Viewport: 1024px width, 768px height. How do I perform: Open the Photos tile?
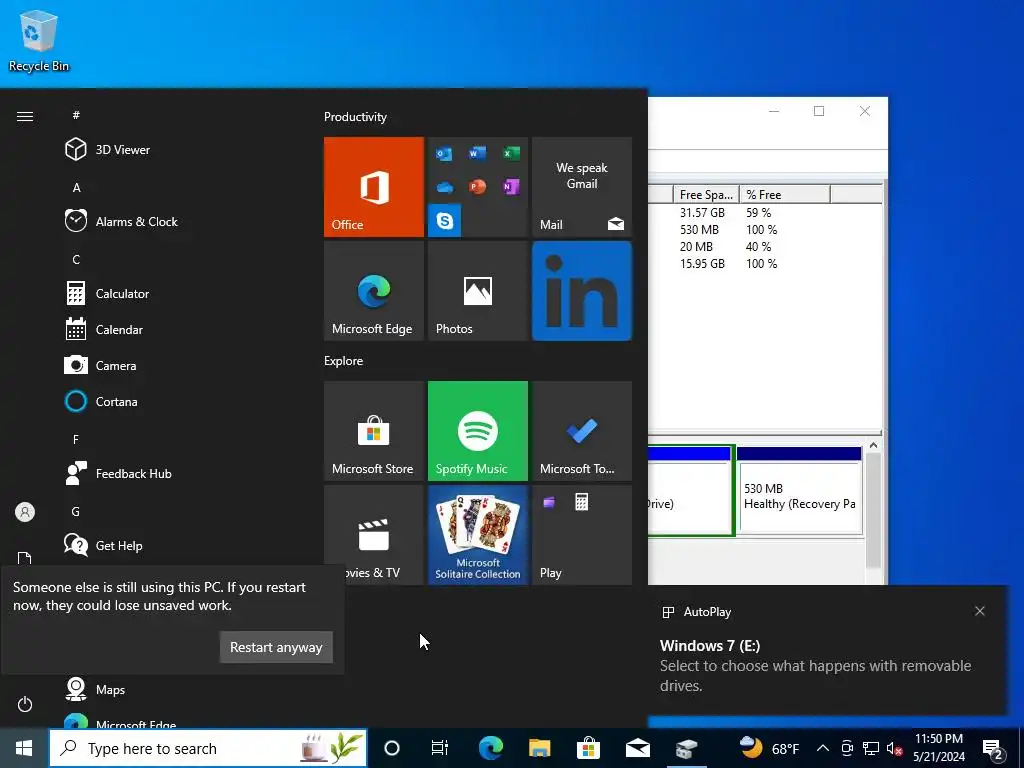point(477,291)
